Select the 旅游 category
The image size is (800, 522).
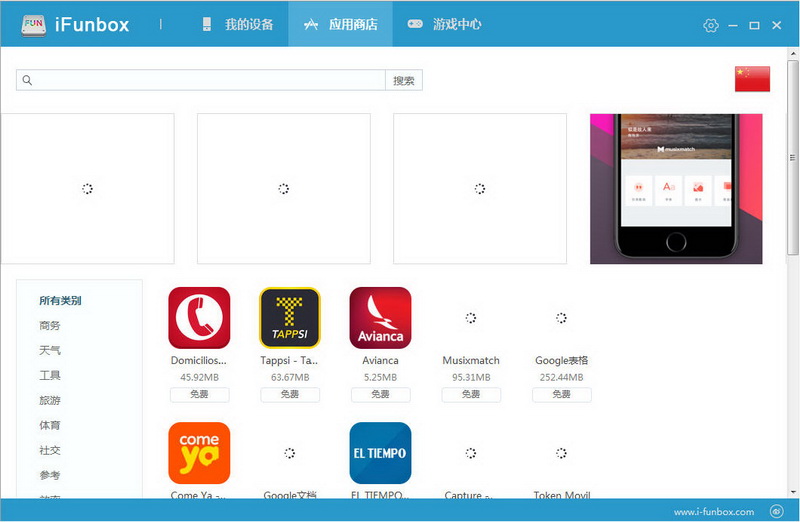[49, 401]
